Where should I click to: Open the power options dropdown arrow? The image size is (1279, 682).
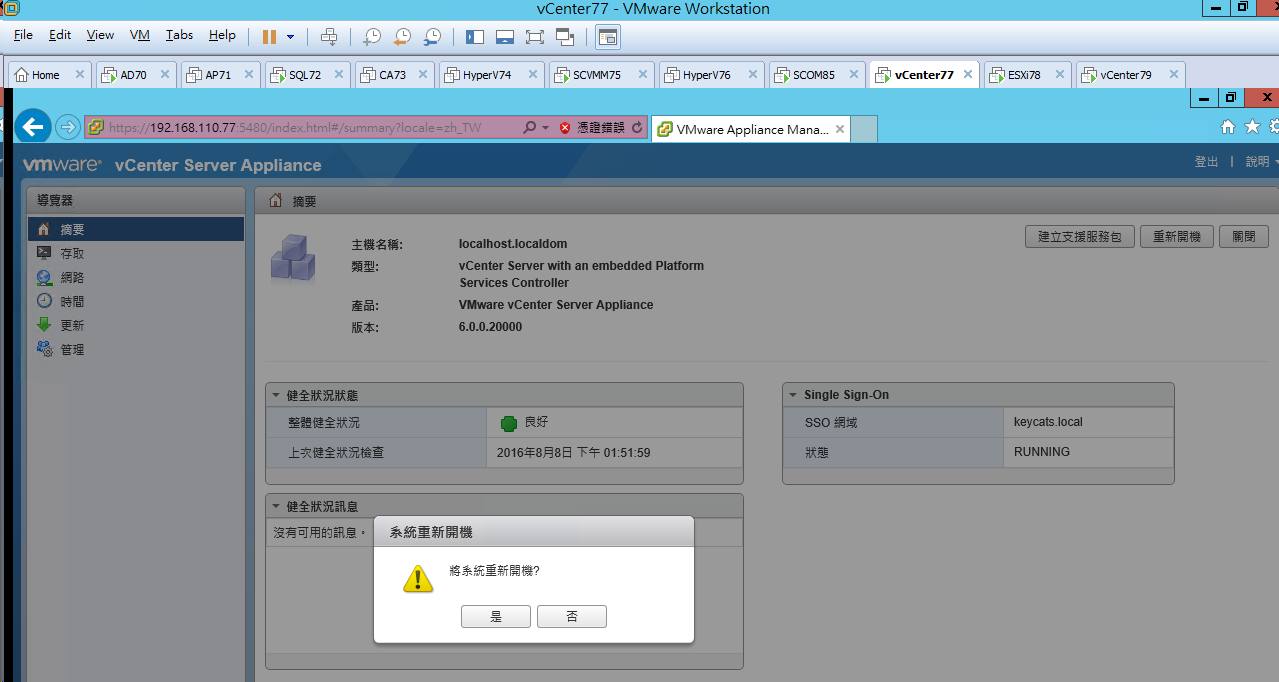point(291,37)
